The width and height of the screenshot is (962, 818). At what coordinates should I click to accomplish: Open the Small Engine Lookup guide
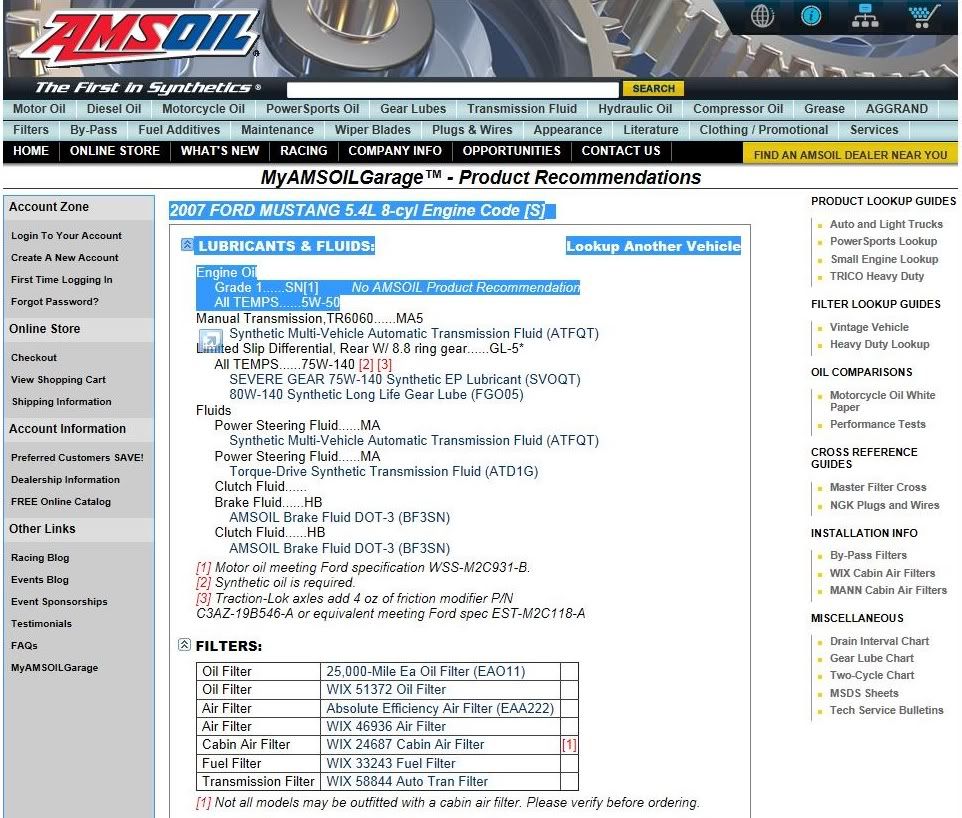point(884,260)
